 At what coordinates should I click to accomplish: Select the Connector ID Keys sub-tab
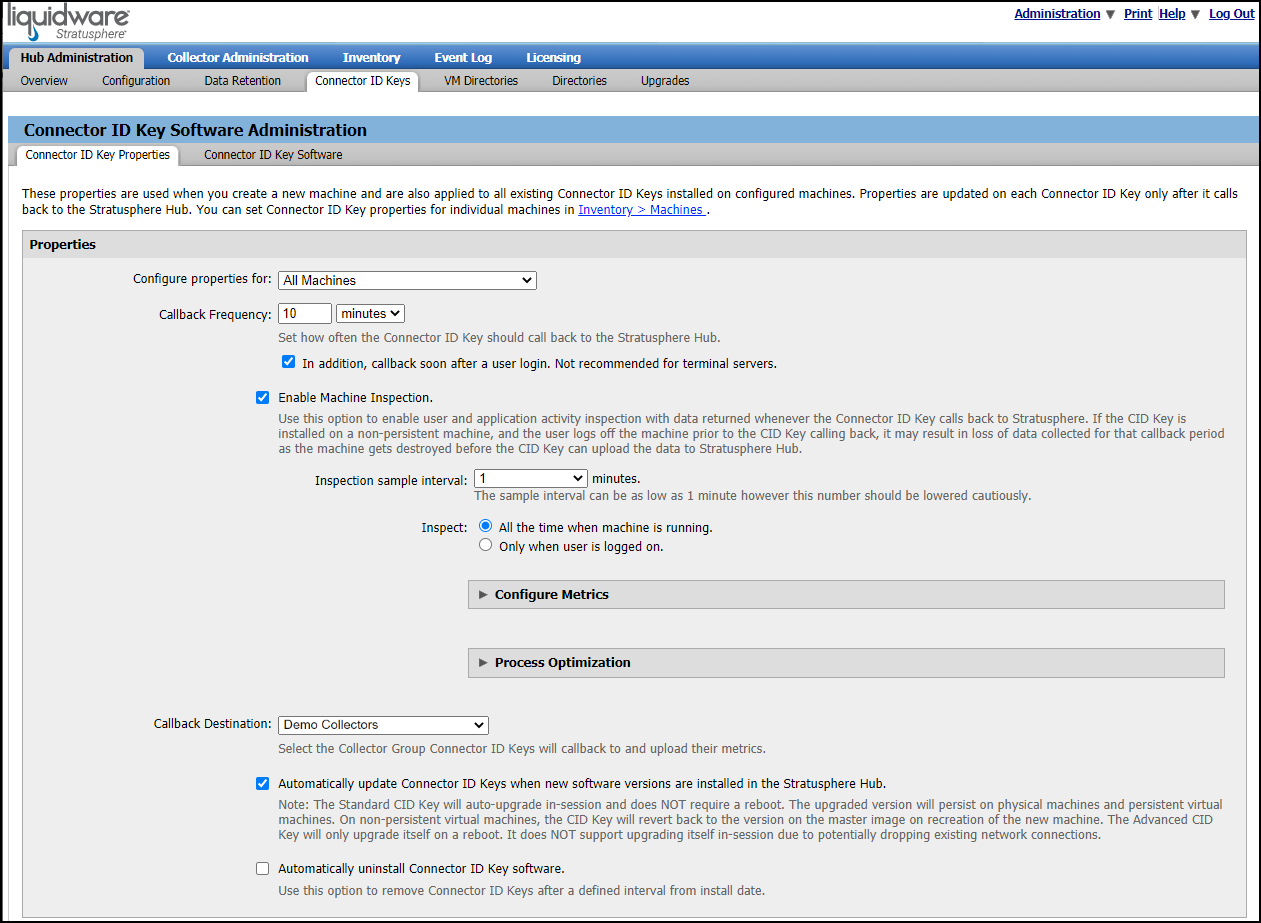[362, 81]
